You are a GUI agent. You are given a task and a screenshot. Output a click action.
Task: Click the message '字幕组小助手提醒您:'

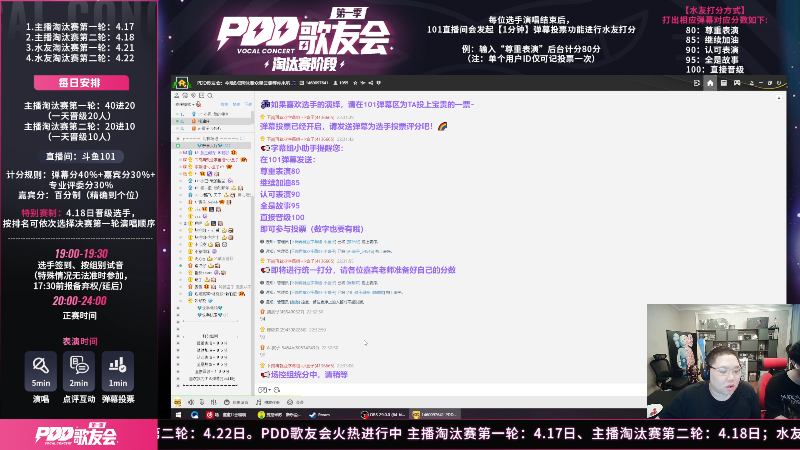pyautogui.click(x=302, y=148)
